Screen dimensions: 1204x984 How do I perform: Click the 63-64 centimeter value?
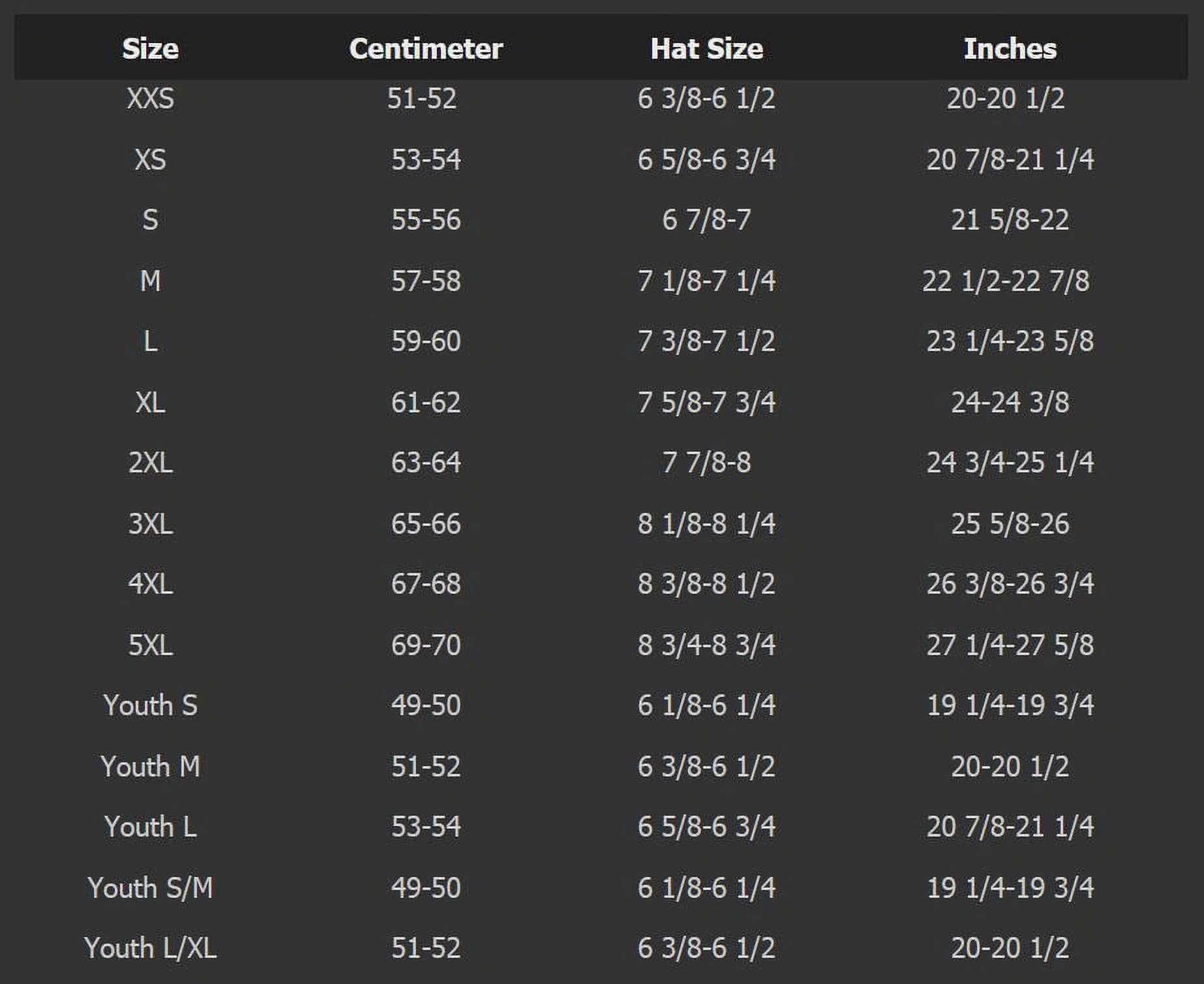pos(426,463)
